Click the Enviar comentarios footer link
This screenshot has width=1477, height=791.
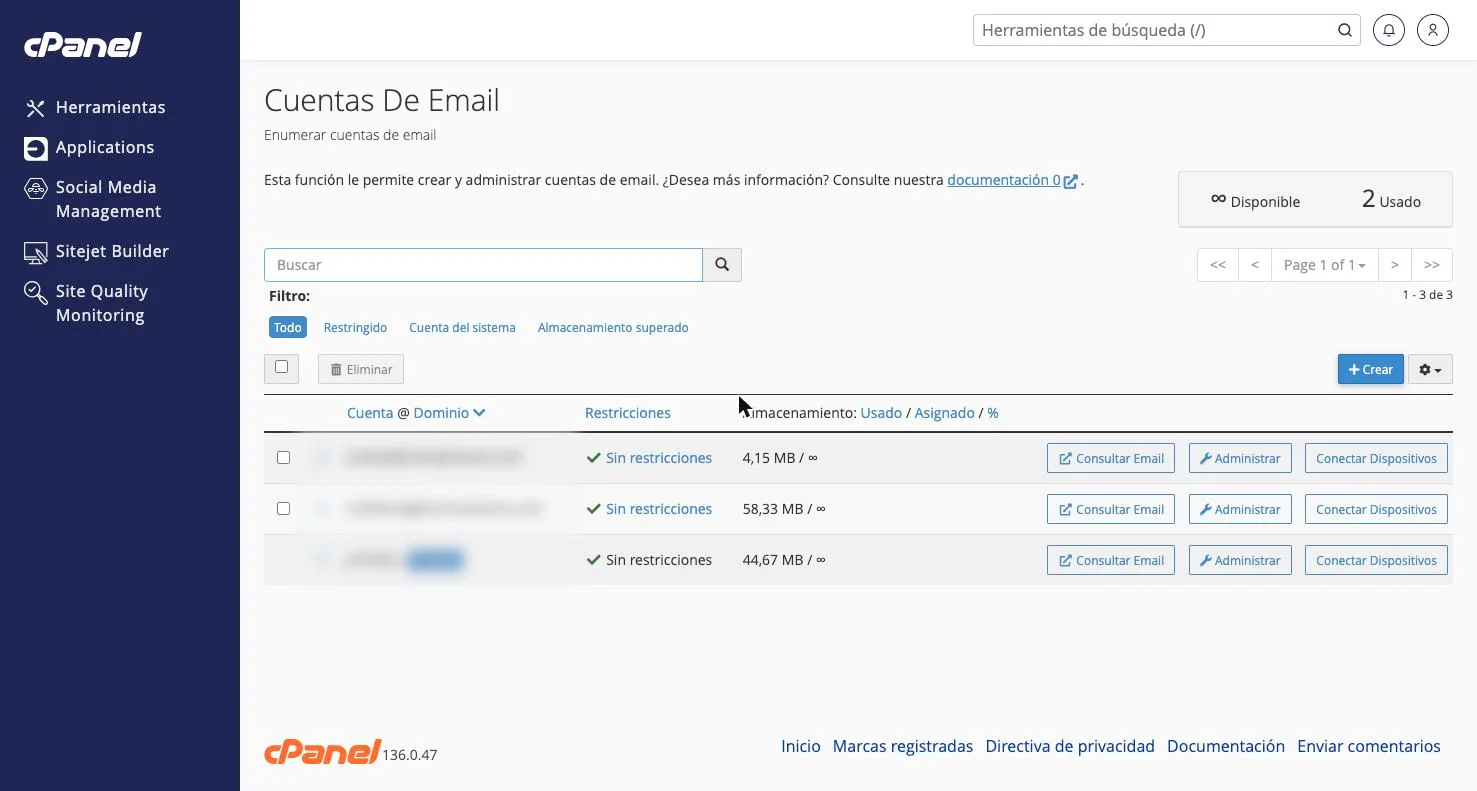pos(1369,746)
